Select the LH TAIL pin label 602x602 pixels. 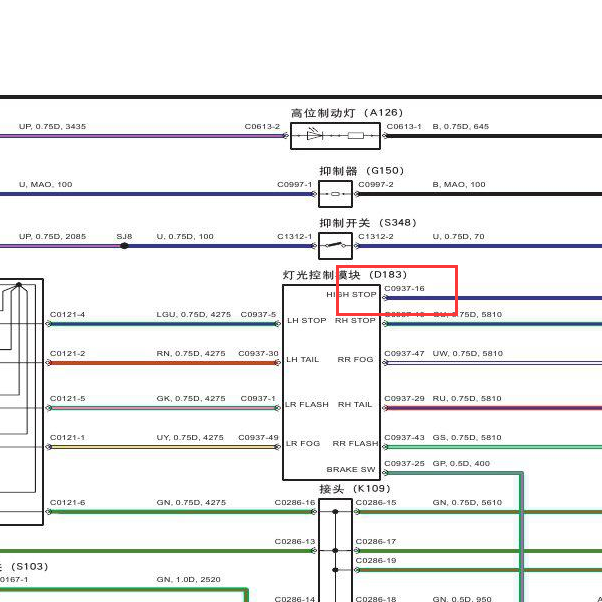coord(303,359)
